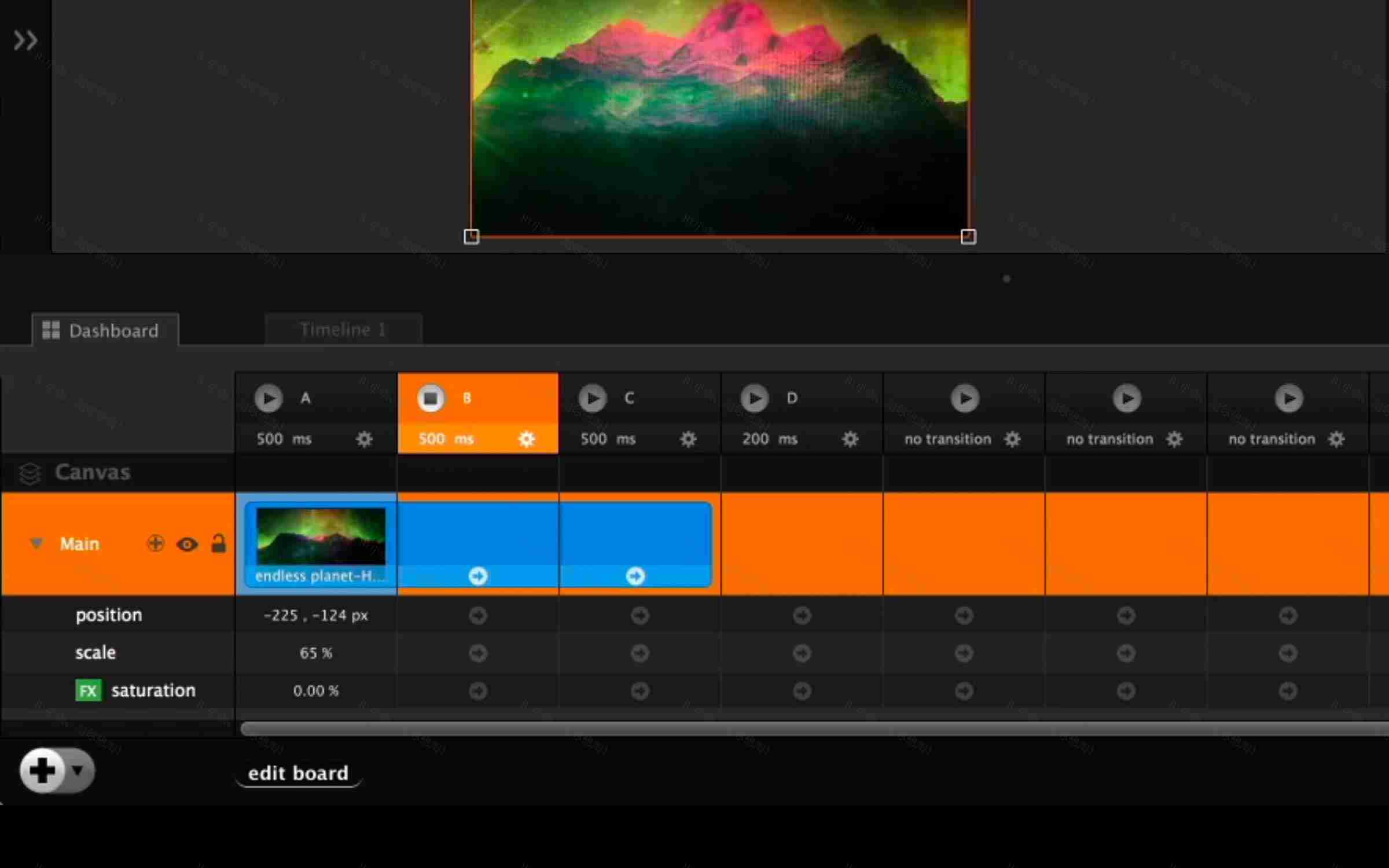Click the edit board button

(x=299, y=773)
